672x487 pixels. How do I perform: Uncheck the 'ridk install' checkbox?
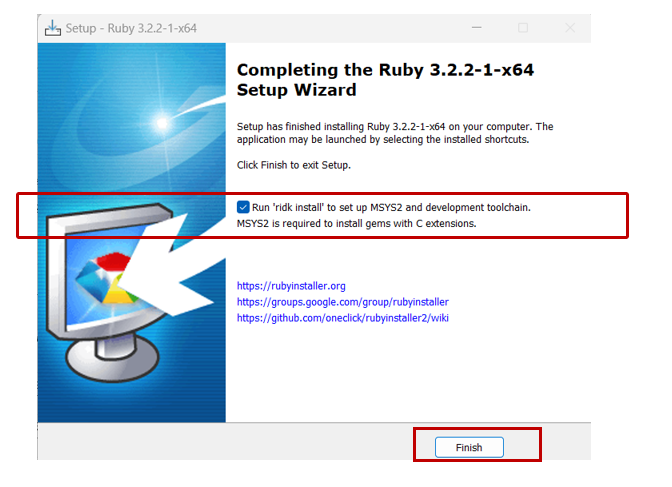[x=243, y=207]
